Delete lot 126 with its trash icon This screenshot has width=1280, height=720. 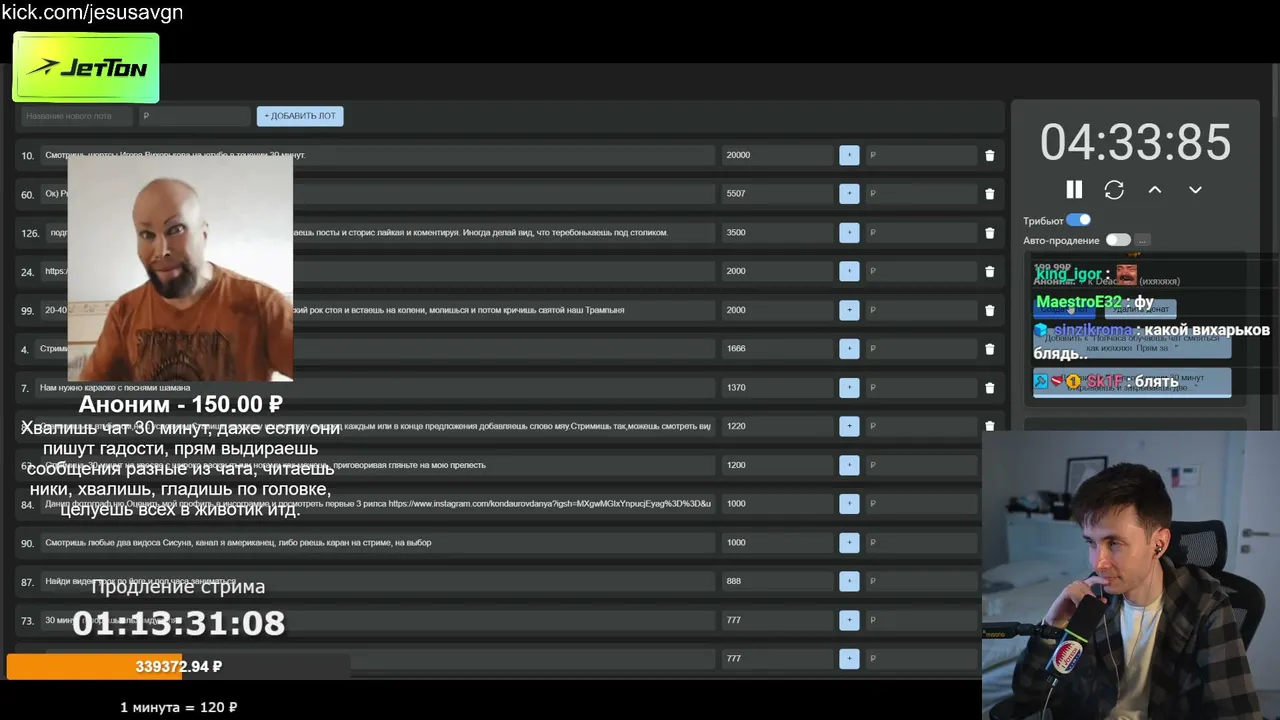990,232
